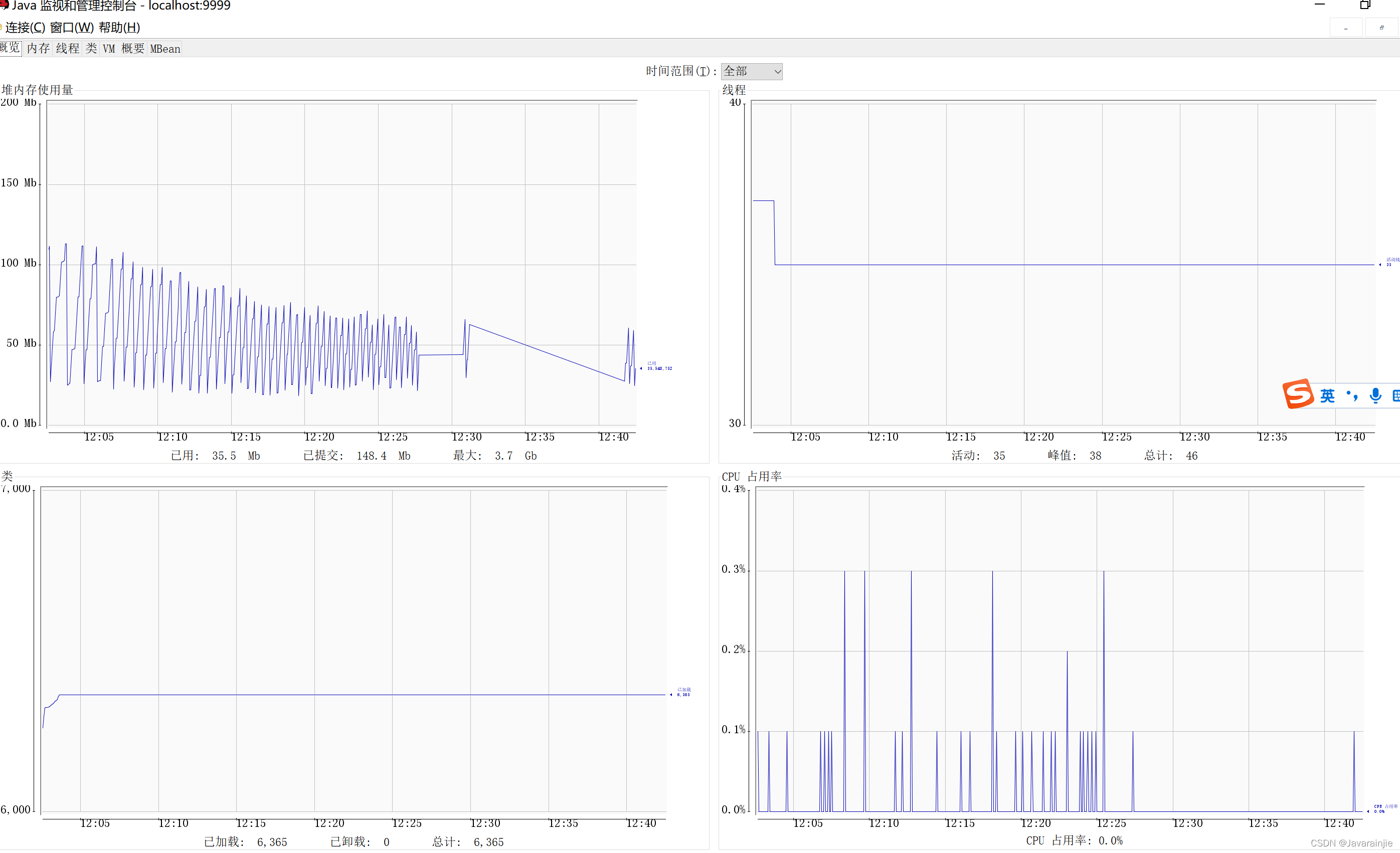Screen dimensions: 1400x853
Task: Click the thread chart 活动线程 legend marker
Action: (1388, 263)
